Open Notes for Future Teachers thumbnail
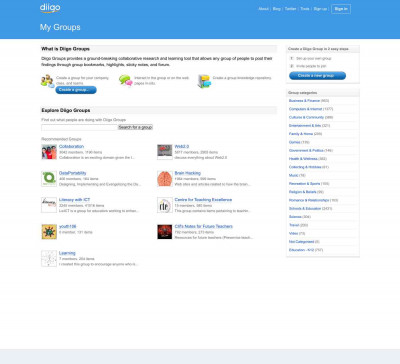 [x=165, y=232]
